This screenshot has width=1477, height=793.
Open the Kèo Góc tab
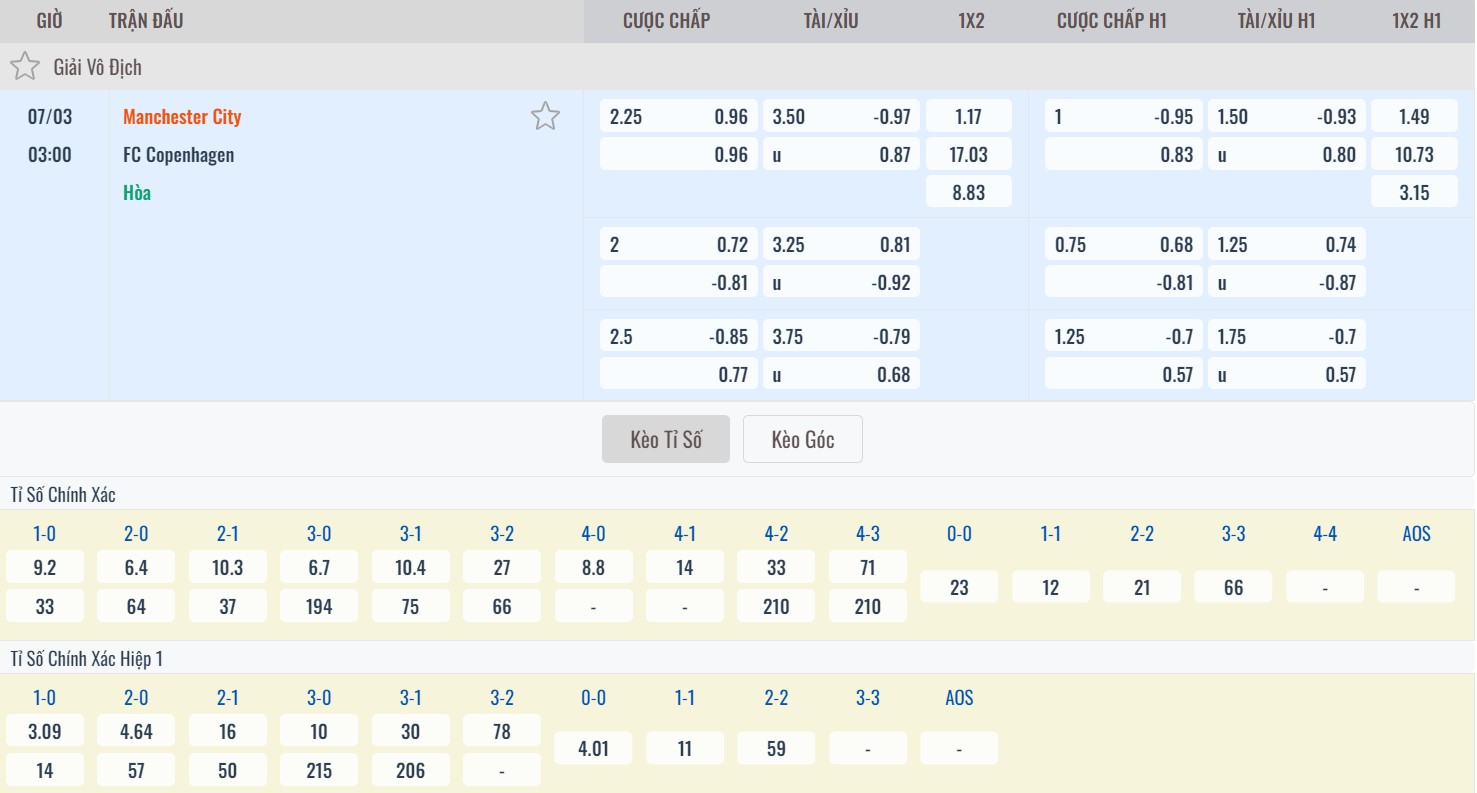(x=802, y=439)
